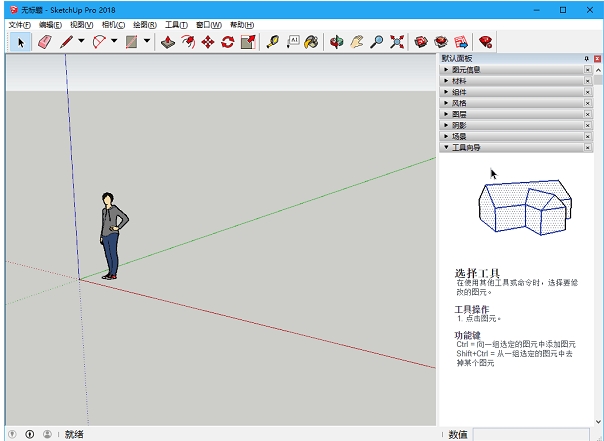
Task: Open the 窗口(W) menu
Action: pyautogui.click(x=209, y=24)
